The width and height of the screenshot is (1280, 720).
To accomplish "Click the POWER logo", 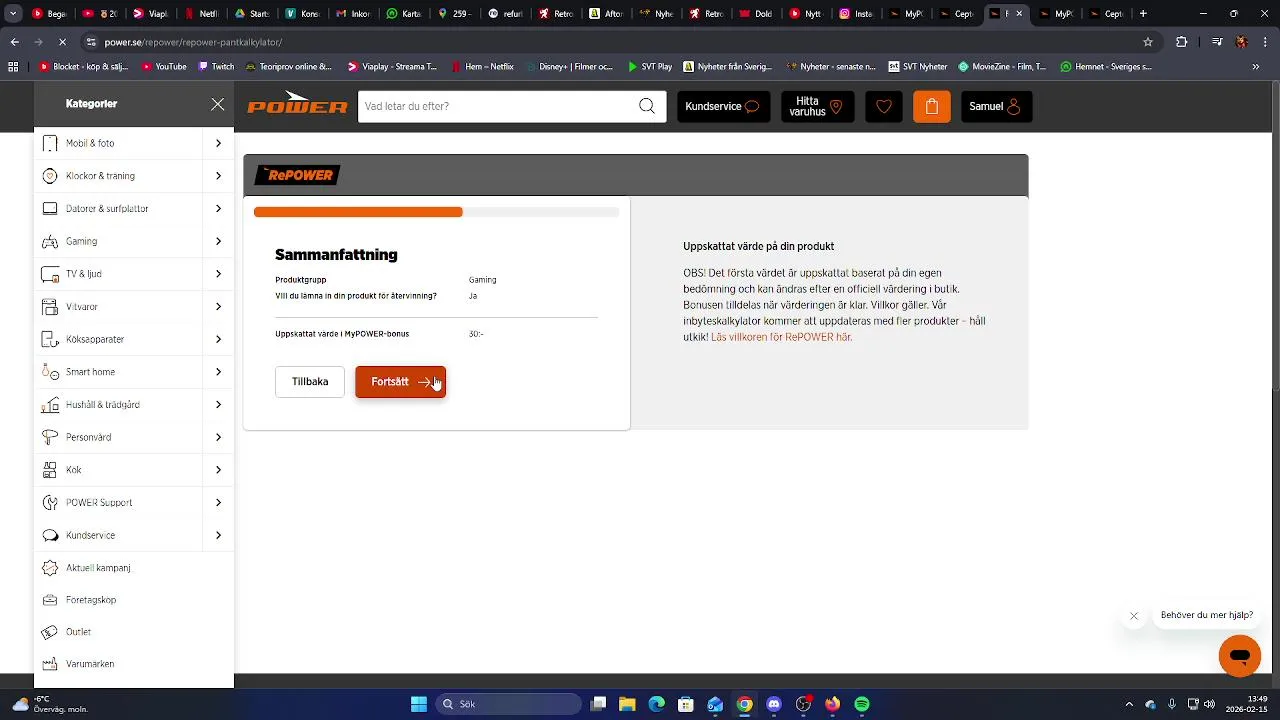I will pos(297,106).
